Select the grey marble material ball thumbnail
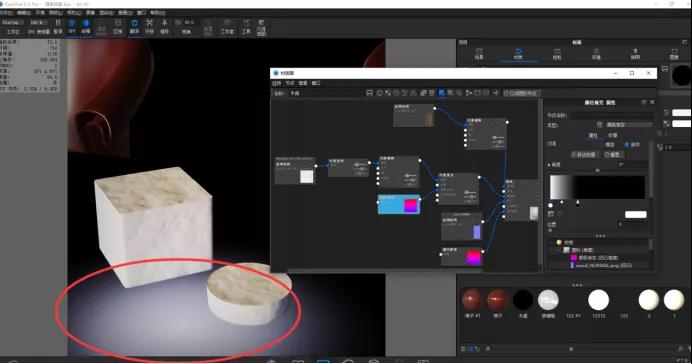This screenshot has height=364, width=692. [548, 300]
